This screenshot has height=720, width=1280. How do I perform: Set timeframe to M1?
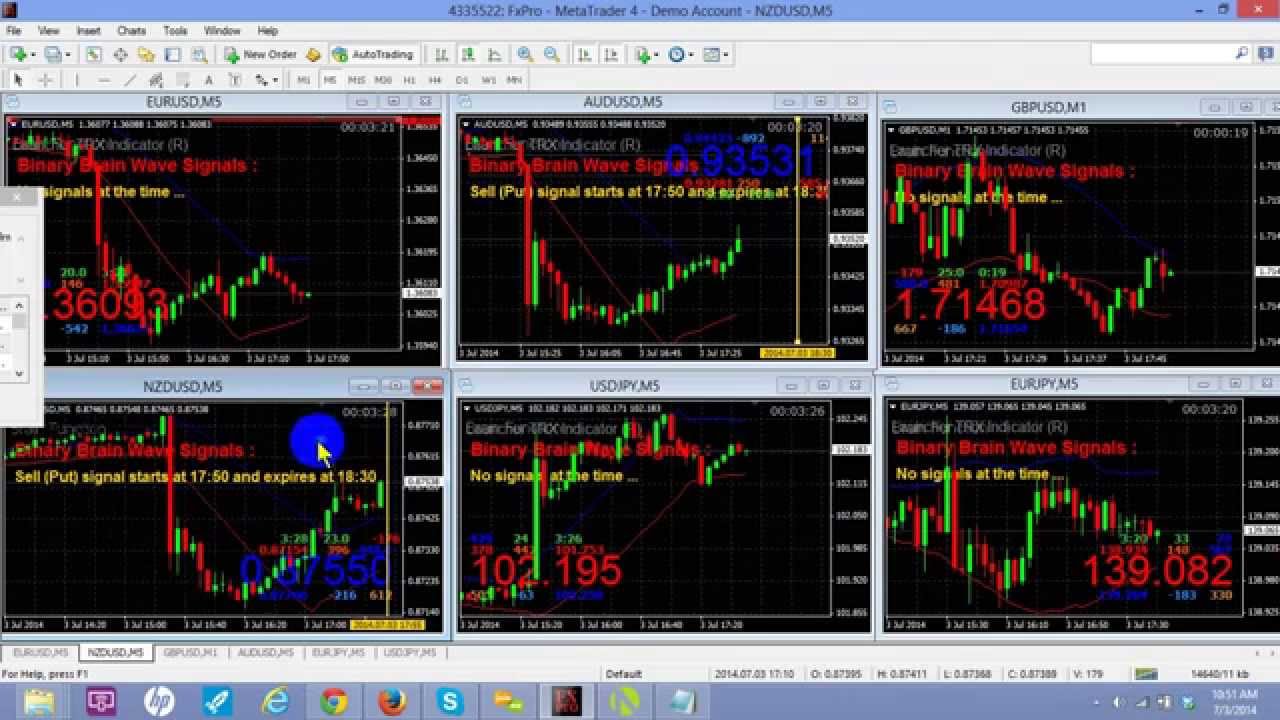click(x=303, y=80)
